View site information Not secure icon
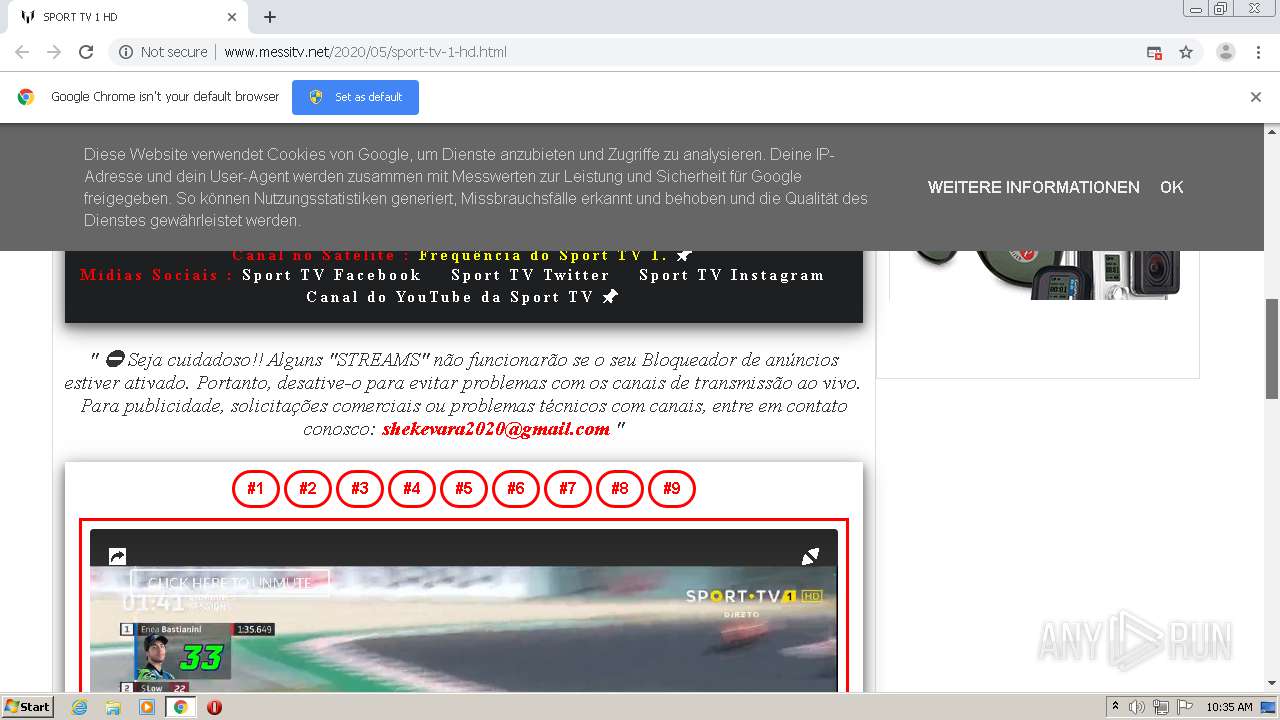This screenshot has width=1280, height=720. pos(126,52)
